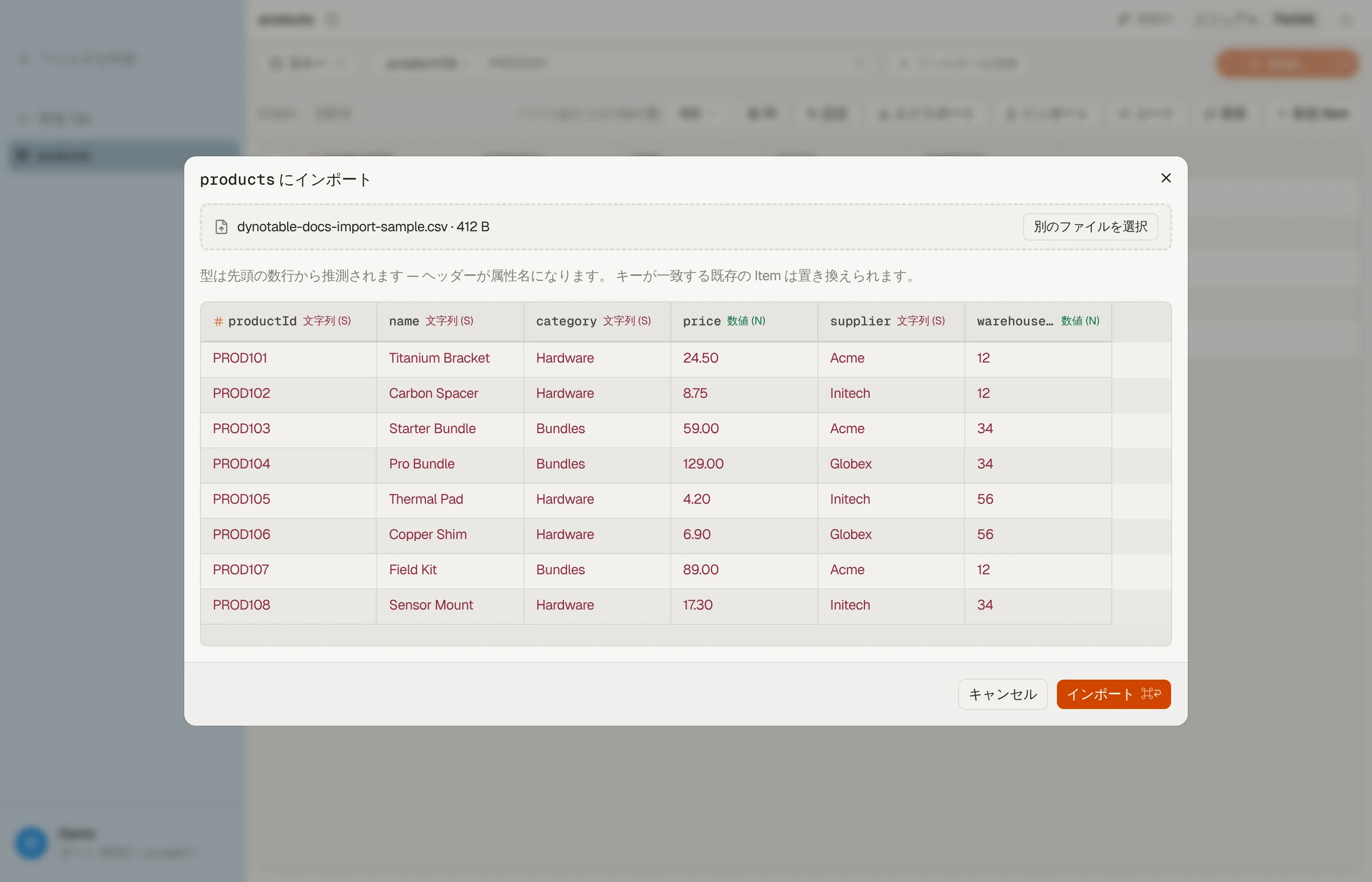Click the dynotable-docs-import-sample.csv filename
The height and width of the screenshot is (882, 1372).
click(342, 227)
